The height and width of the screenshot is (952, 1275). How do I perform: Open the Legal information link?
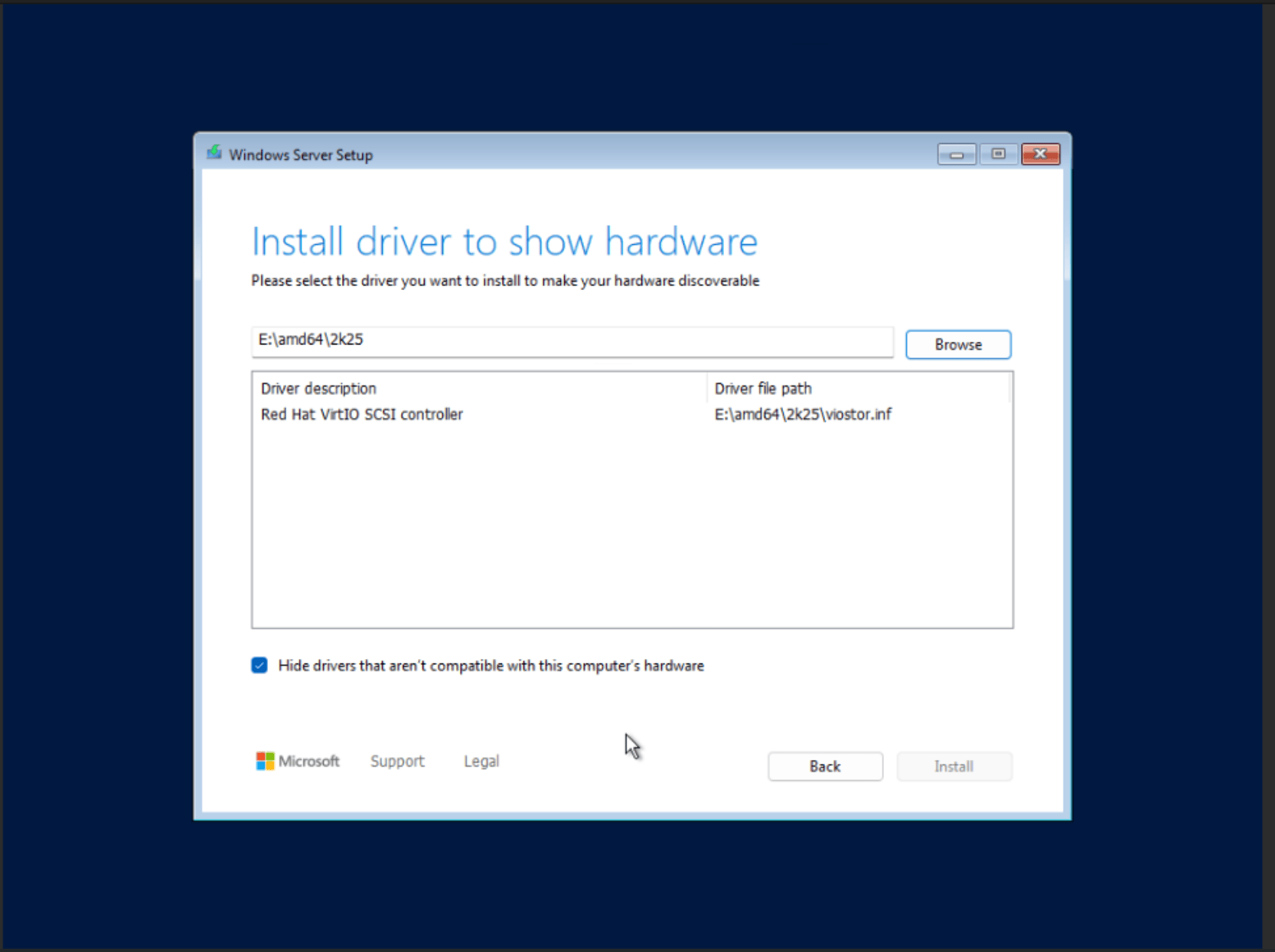click(x=481, y=761)
